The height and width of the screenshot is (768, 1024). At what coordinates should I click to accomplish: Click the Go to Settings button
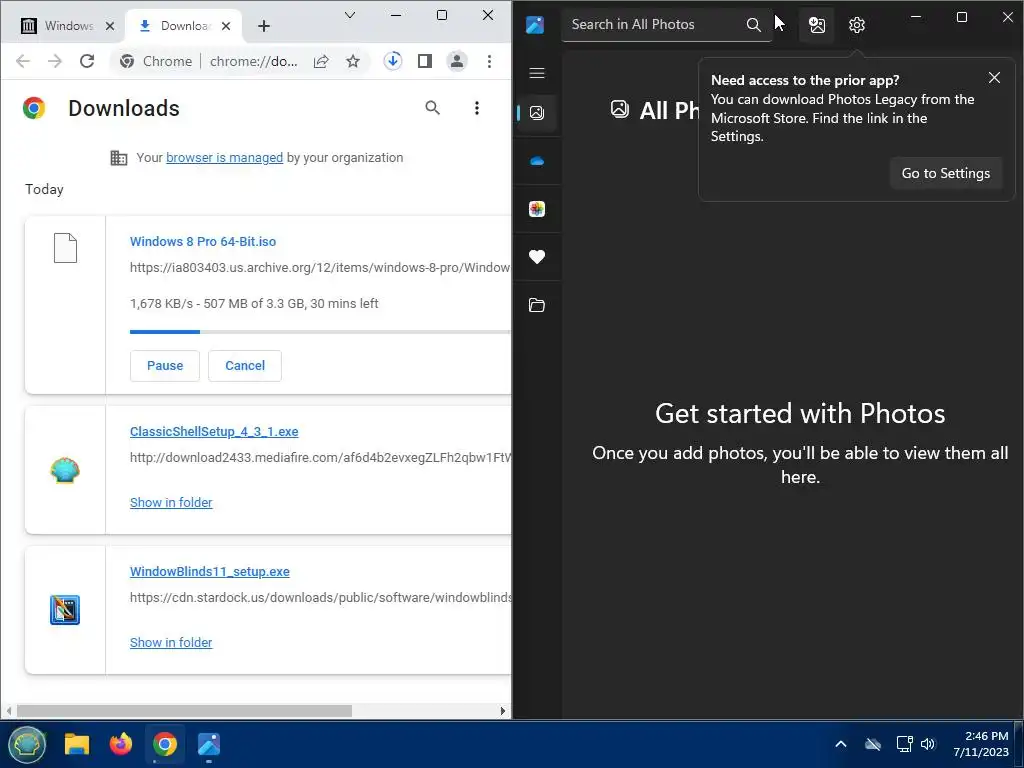(946, 173)
